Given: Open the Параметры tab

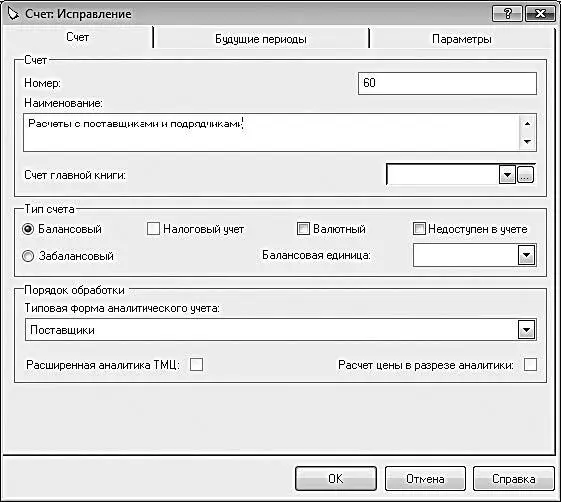Looking at the screenshot, I should 462,39.
